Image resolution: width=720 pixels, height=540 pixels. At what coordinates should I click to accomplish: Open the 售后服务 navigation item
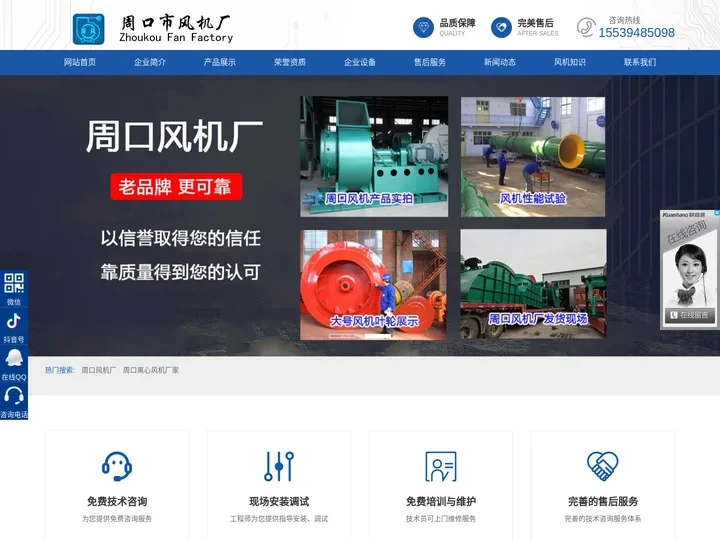coord(430,62)
